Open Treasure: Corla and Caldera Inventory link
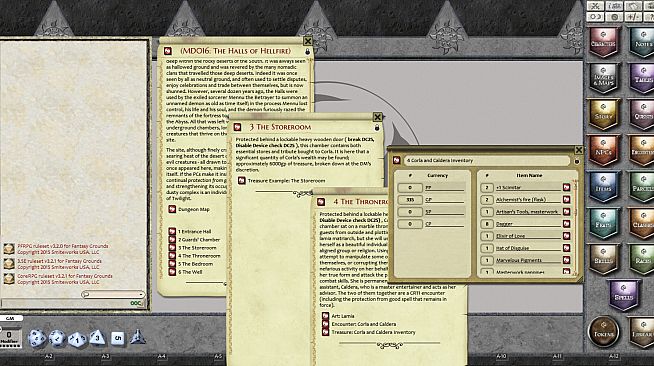The width and height of the screenshot is (654, 366). [x=373, y=332]
